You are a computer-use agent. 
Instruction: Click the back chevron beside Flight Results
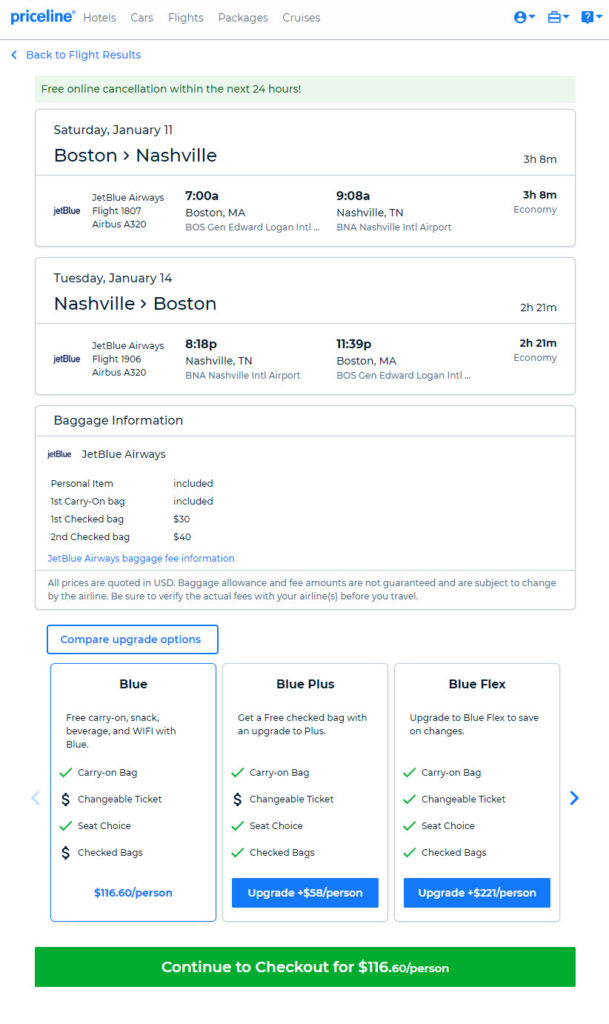pos(14,55)
